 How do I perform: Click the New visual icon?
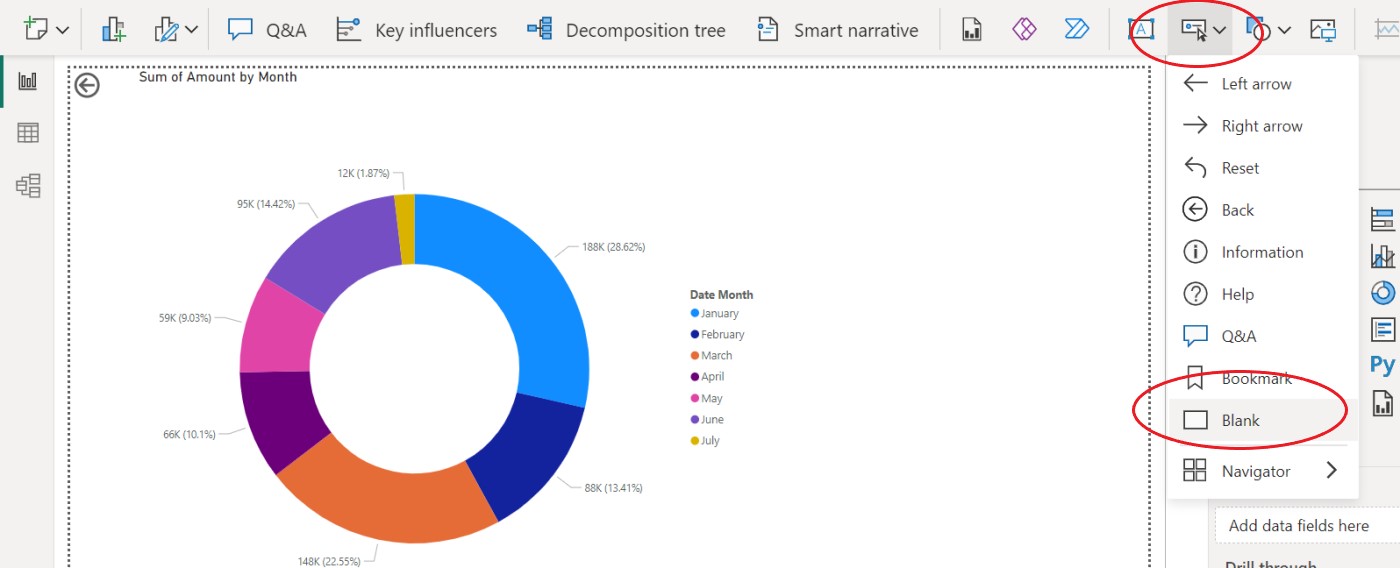[x=36, y=30]
